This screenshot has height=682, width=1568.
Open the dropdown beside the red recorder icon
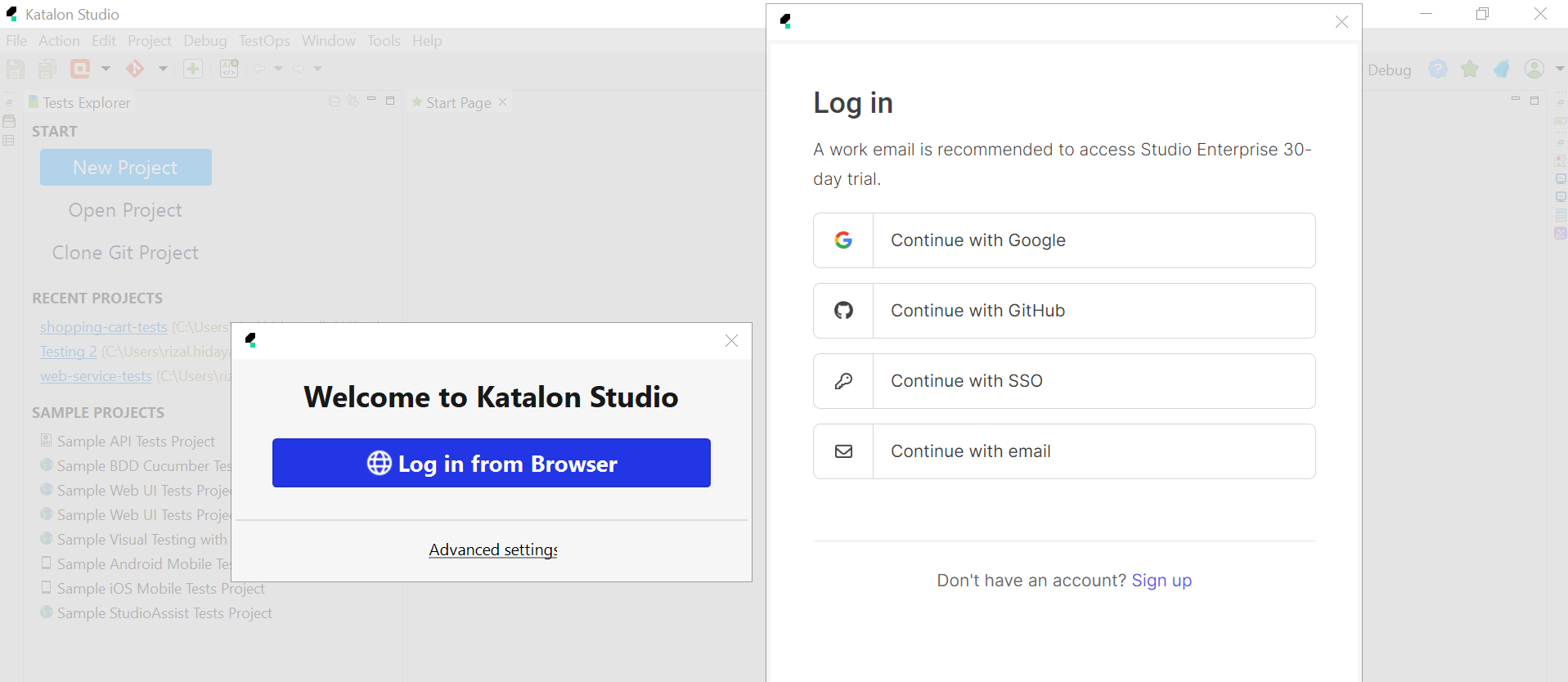tap(106, 69)
